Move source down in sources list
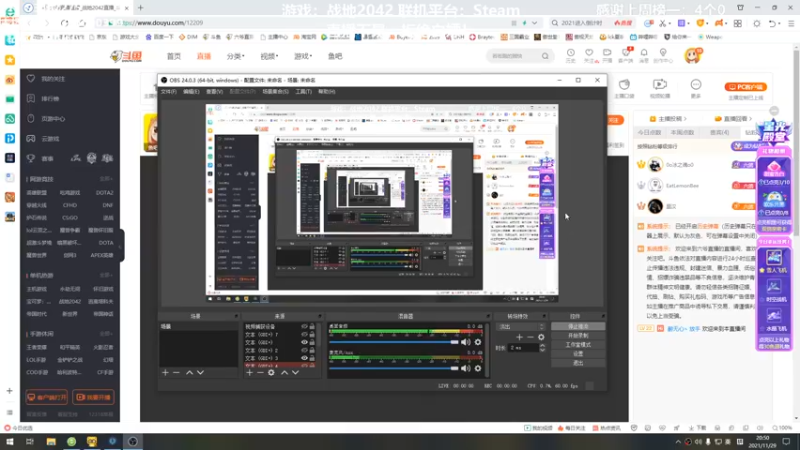Viewport: 800px width, 450px height. point(295,373)
